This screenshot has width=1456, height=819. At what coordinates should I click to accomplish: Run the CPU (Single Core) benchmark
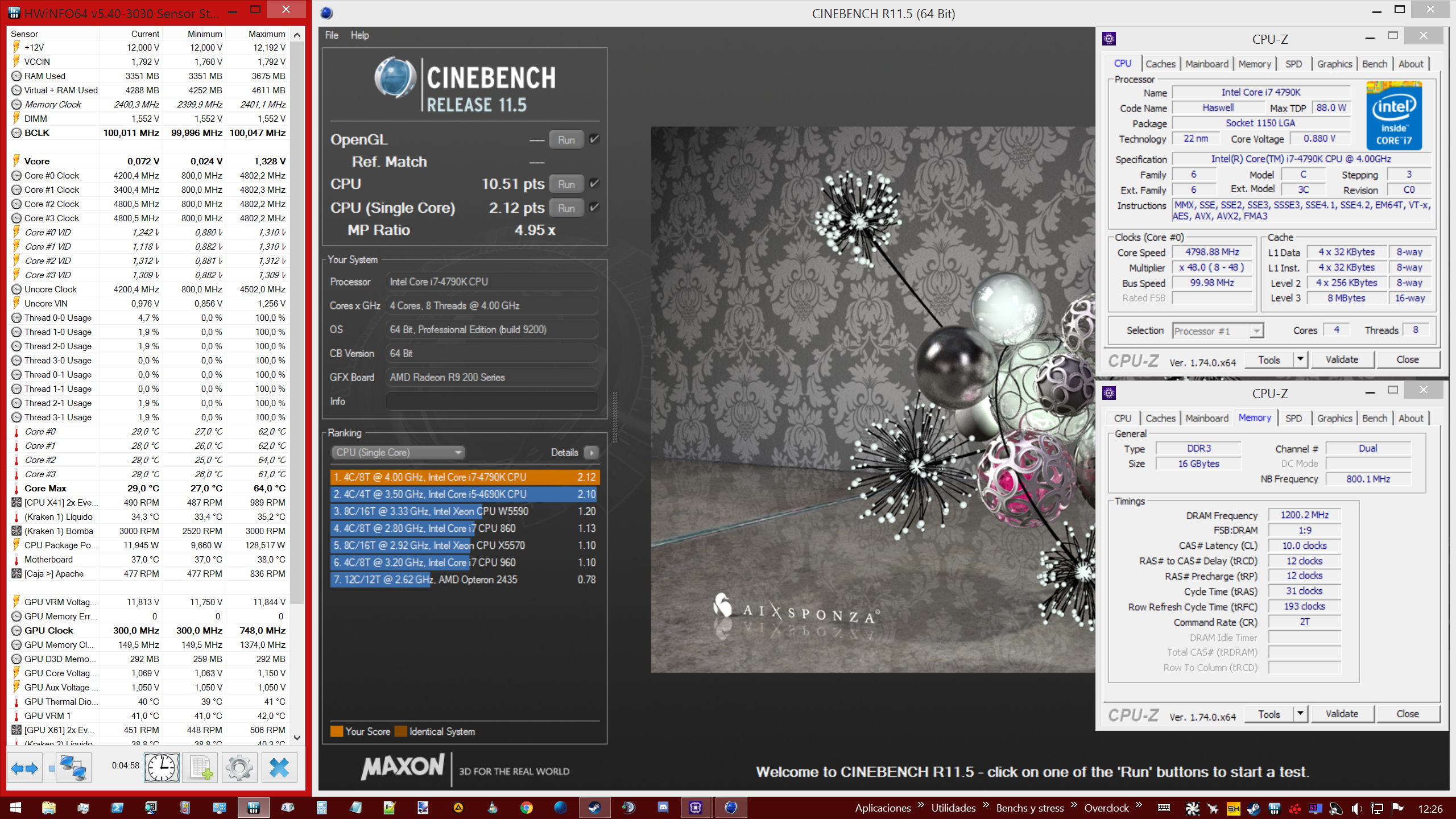566,208
